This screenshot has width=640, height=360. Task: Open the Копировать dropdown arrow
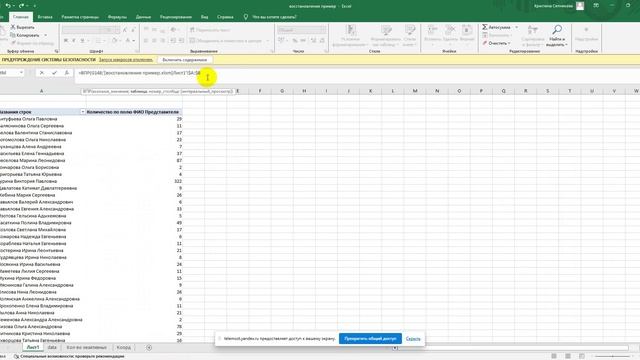pos(46,35)
